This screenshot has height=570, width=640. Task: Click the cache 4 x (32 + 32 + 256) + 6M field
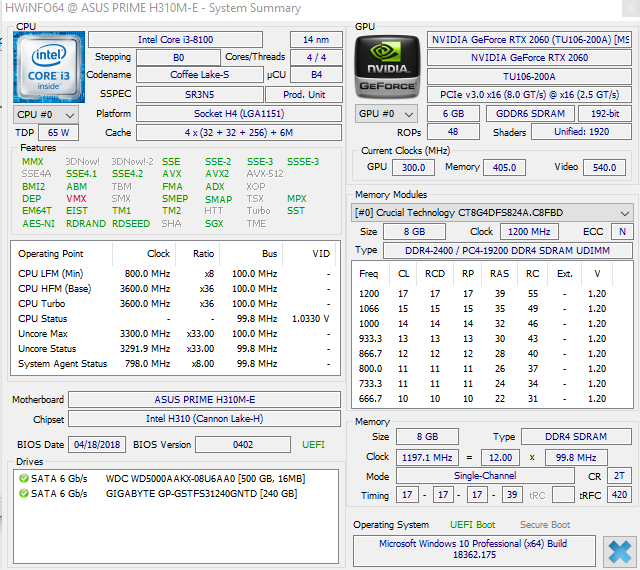(x=239, y=133)
